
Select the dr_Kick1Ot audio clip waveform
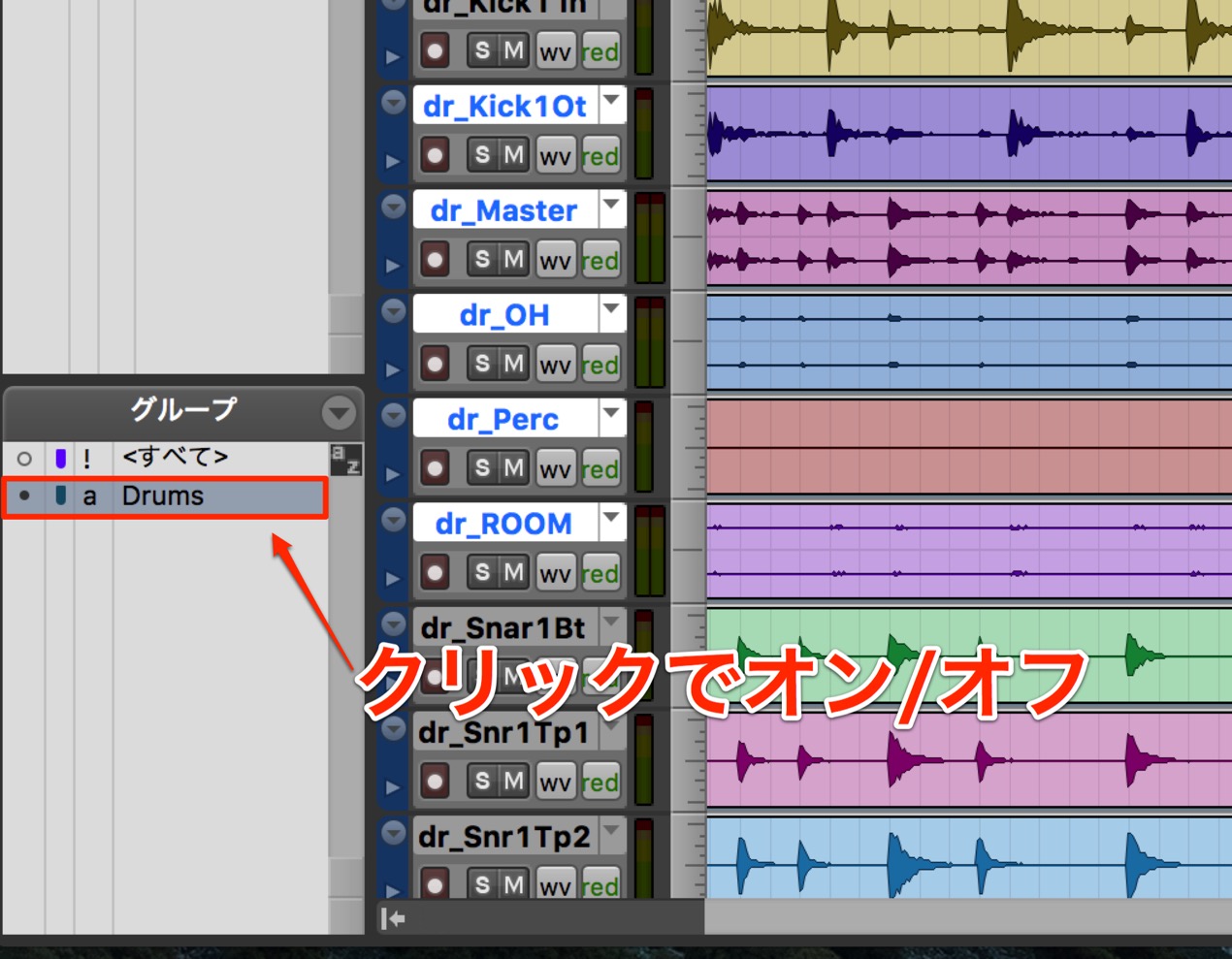(x=969, y=133)
